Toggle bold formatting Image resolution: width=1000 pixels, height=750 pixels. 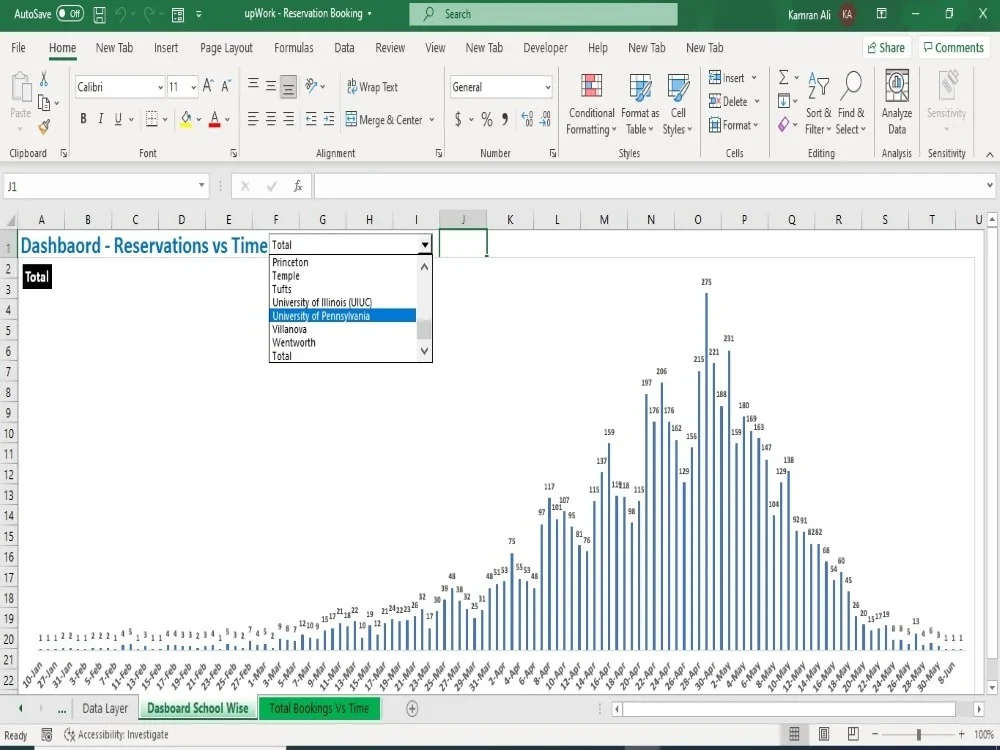83,119
